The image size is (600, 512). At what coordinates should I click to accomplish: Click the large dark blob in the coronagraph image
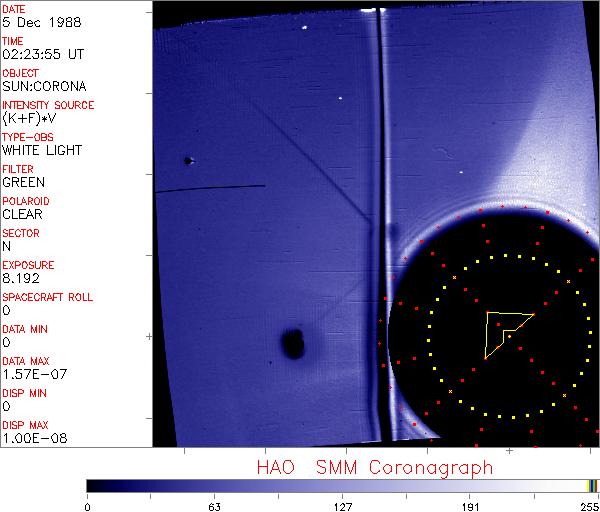293,344
